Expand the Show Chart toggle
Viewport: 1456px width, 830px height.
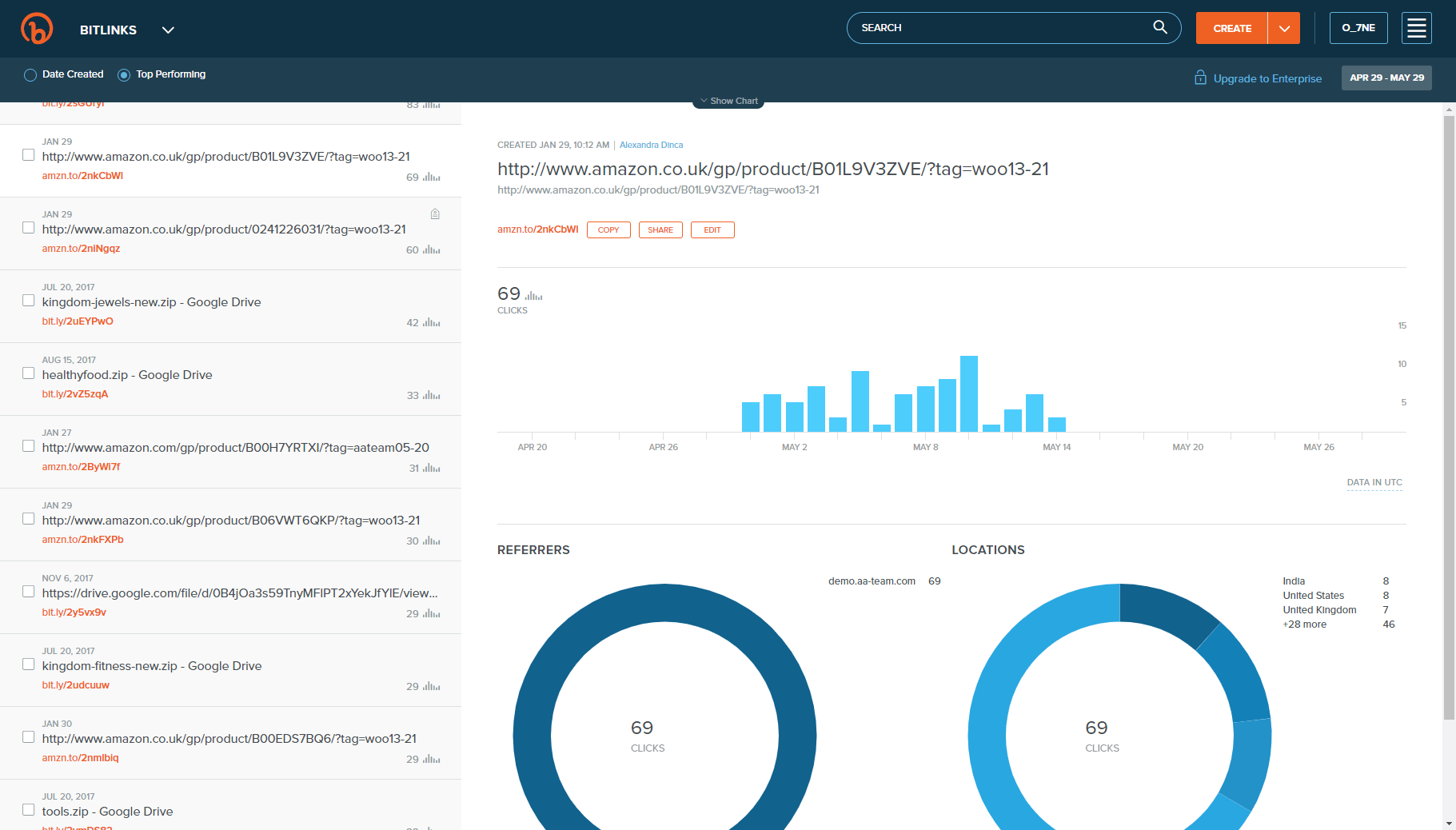[x=728, y=101]
